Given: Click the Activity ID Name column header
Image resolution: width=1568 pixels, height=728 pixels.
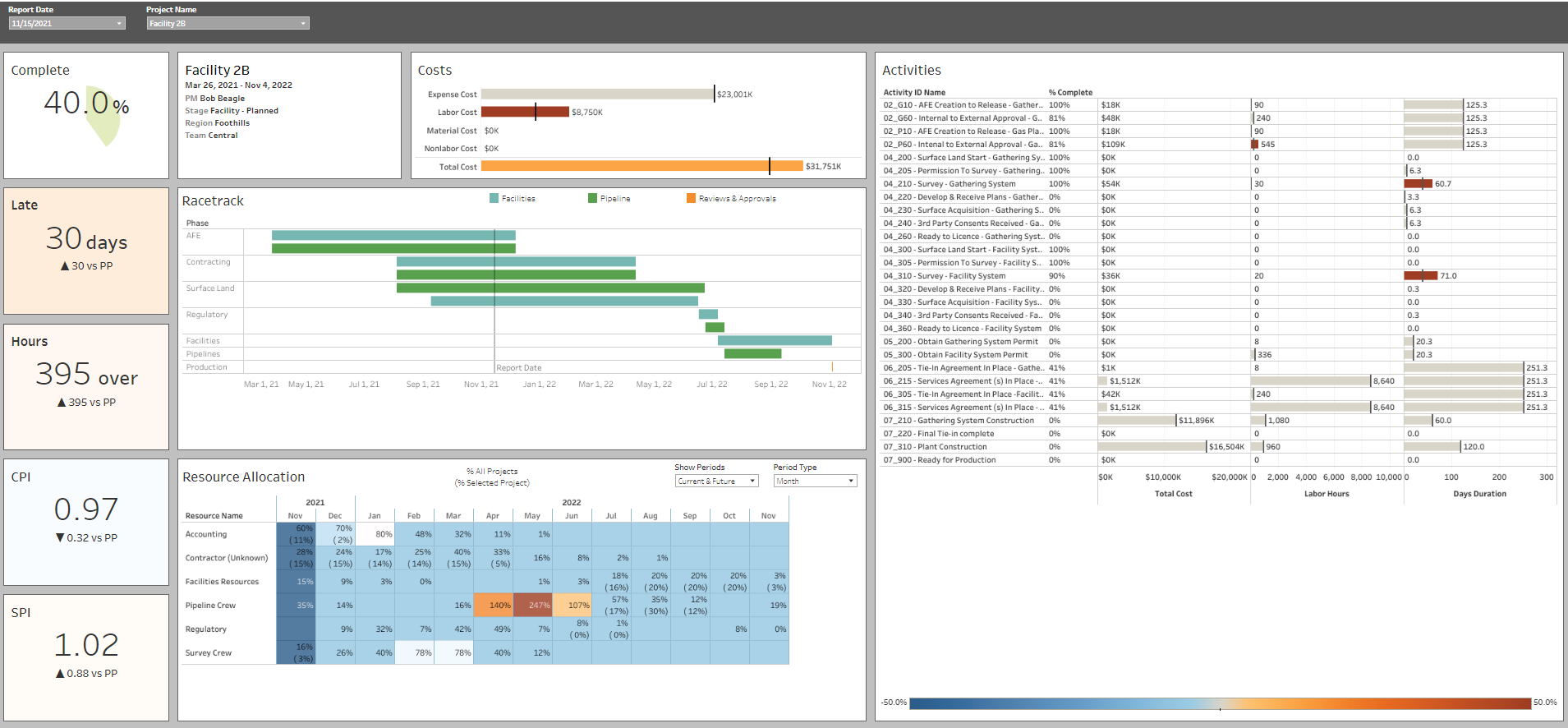Looking at the screenshot, I should [914, 93].
